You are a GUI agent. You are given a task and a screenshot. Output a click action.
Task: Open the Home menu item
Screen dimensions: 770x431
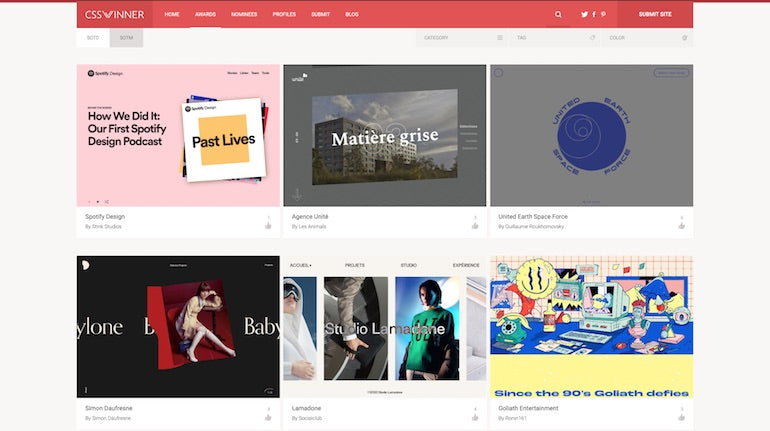(172, 15)
